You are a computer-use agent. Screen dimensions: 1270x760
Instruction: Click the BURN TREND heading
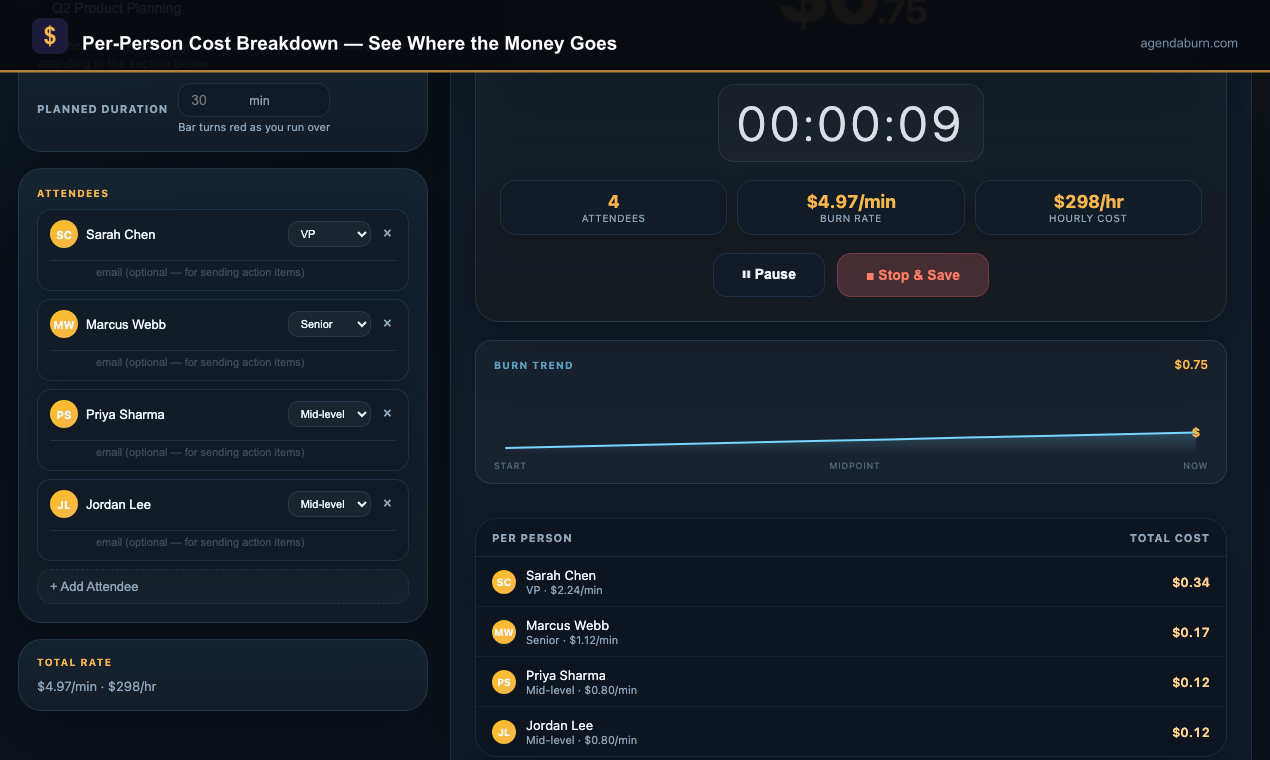[x=534, y=366]
